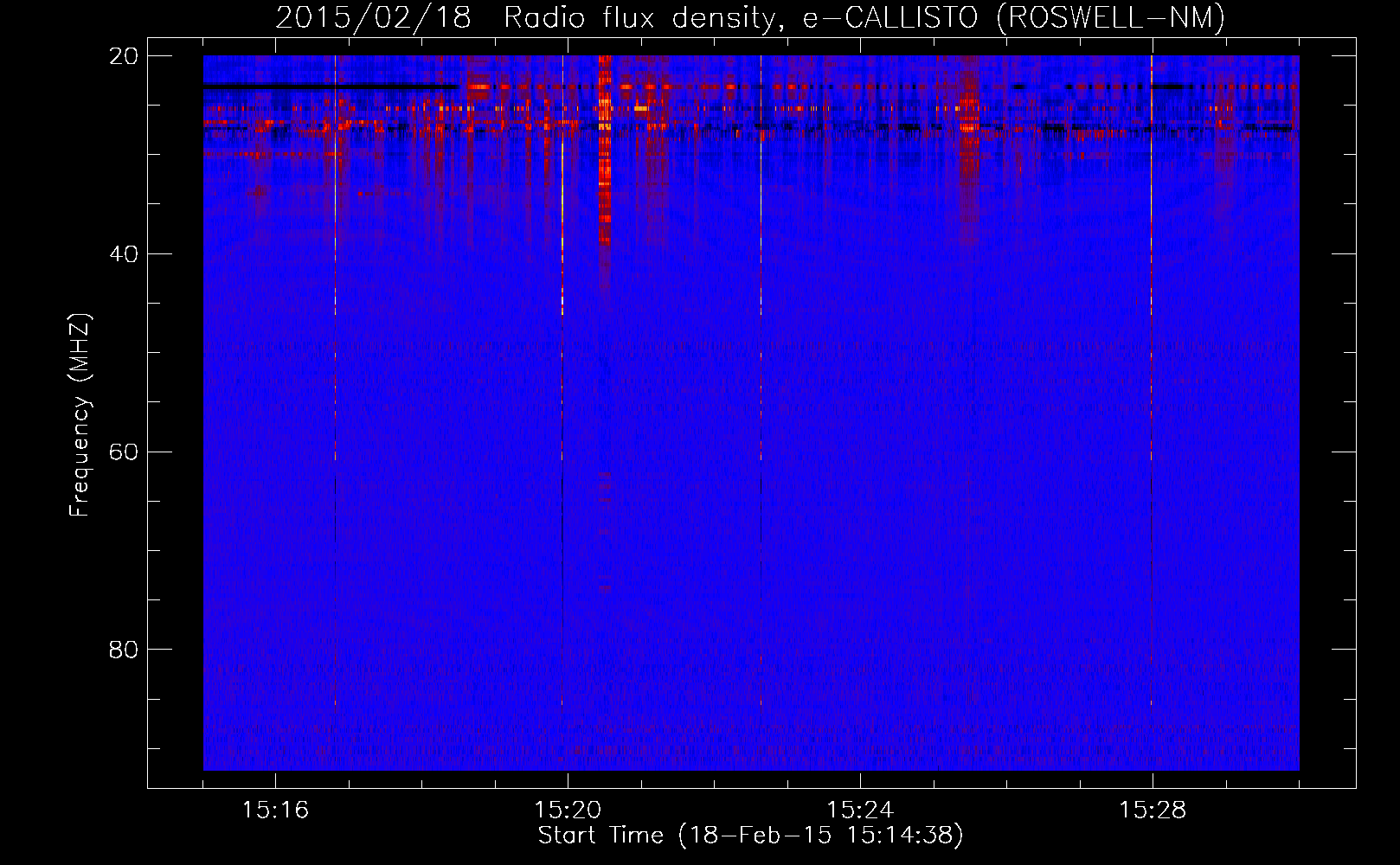Screen dimensions: 1400x865
Task: Click the '20' frequency tick label
Action: tap(124, 56)
